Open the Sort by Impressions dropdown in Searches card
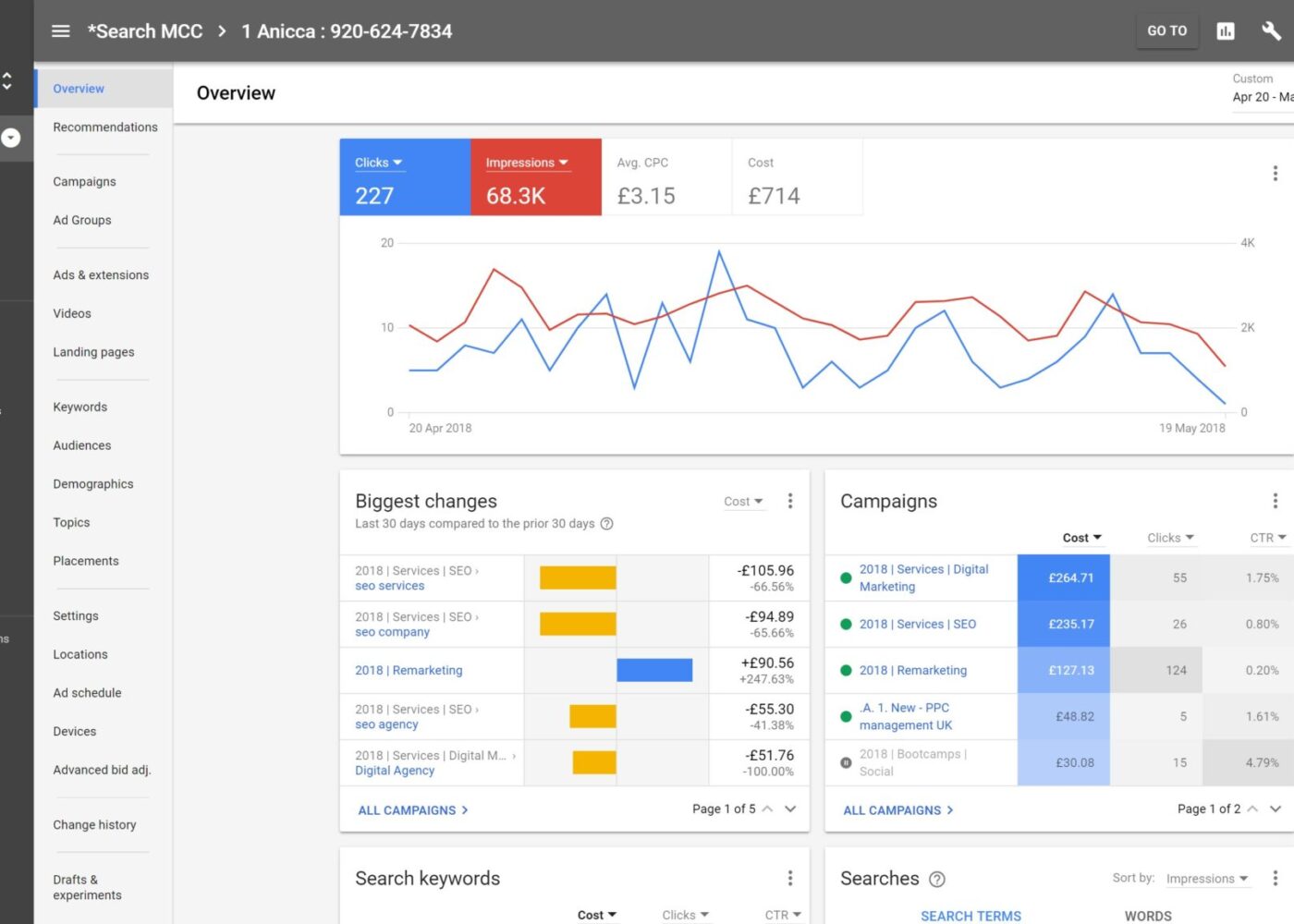Viewport: 1294px width, 924px height. coord(1206,879)
